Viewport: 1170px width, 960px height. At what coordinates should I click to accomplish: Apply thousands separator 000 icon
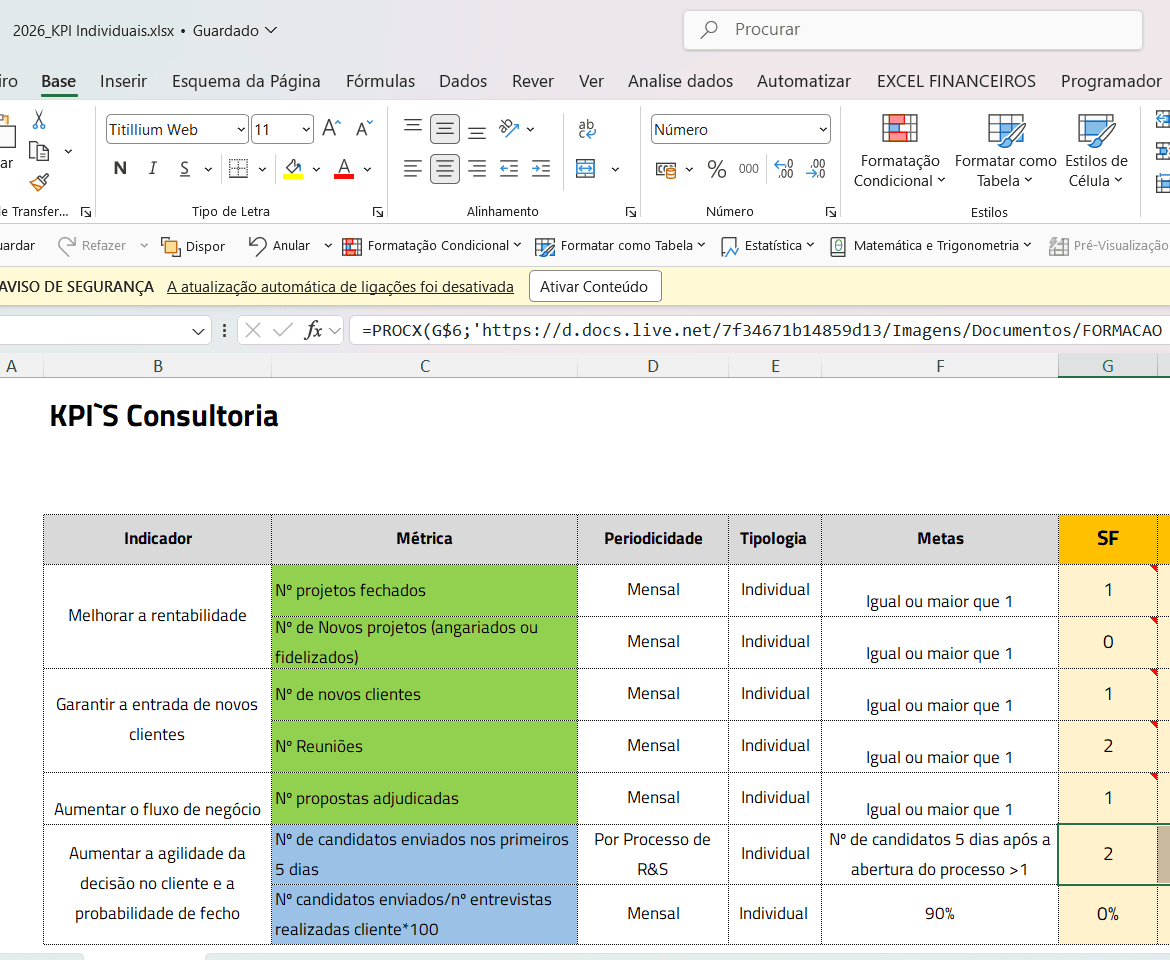(748, 169)
